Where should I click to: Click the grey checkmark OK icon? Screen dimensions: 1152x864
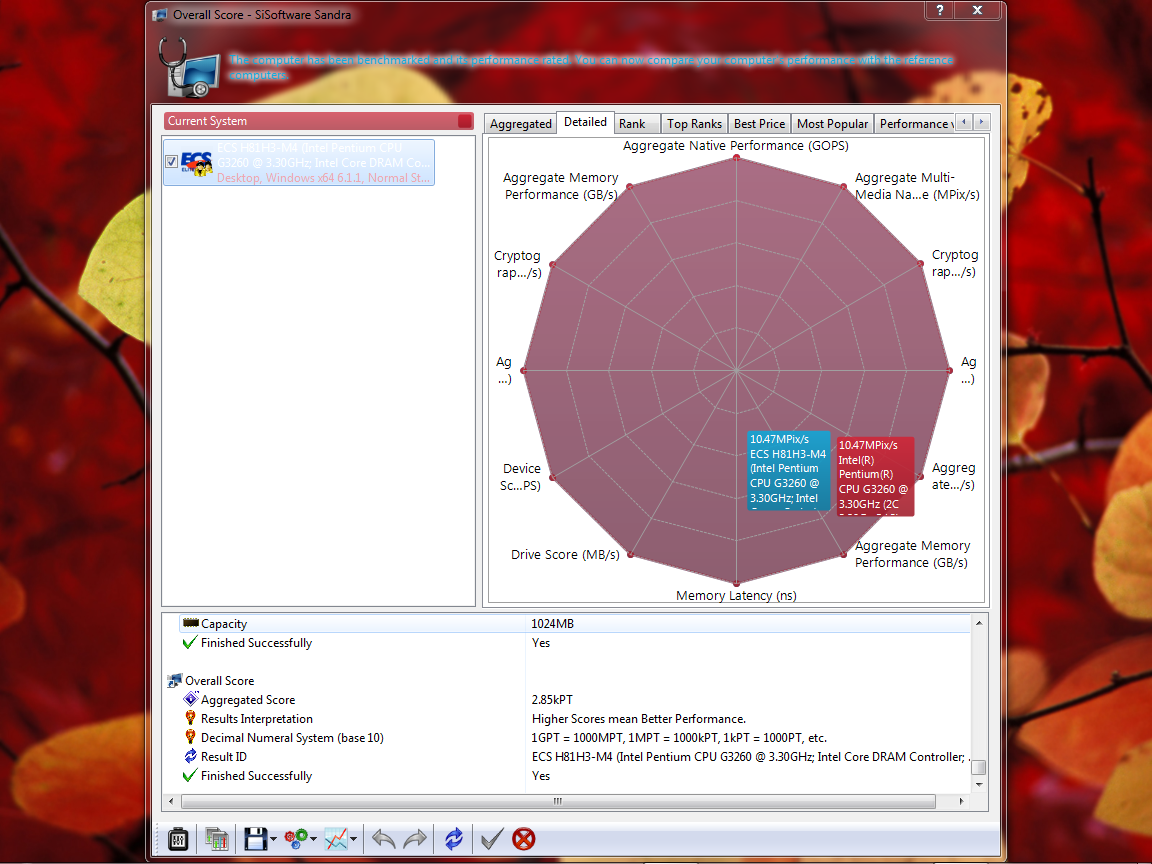click(x=492, y=838)
